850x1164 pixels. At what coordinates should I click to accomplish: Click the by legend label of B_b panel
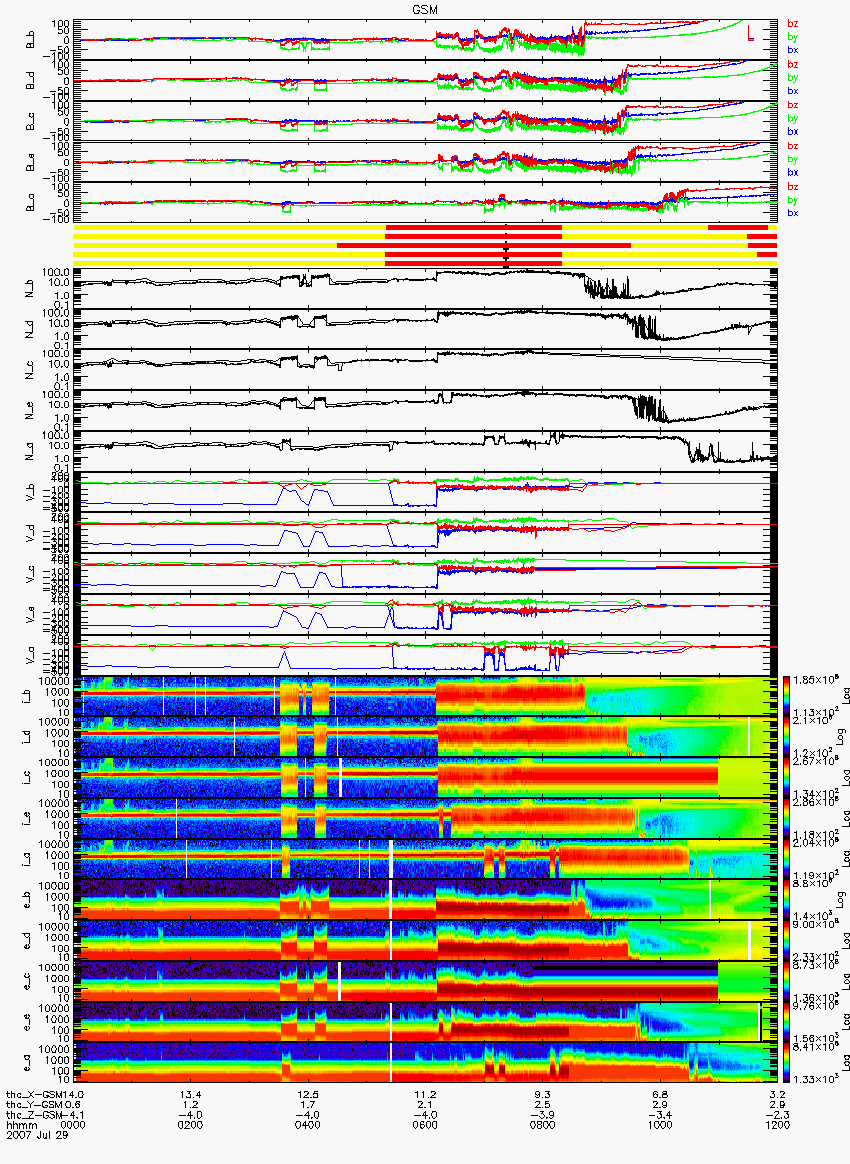[792, 36]
